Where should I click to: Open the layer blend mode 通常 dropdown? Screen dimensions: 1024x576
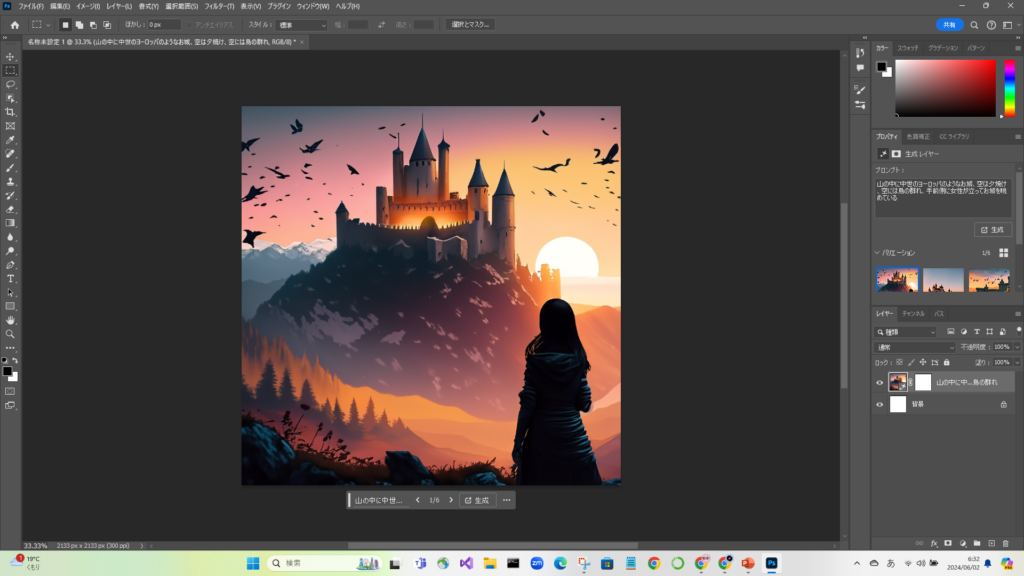[913, 347]
